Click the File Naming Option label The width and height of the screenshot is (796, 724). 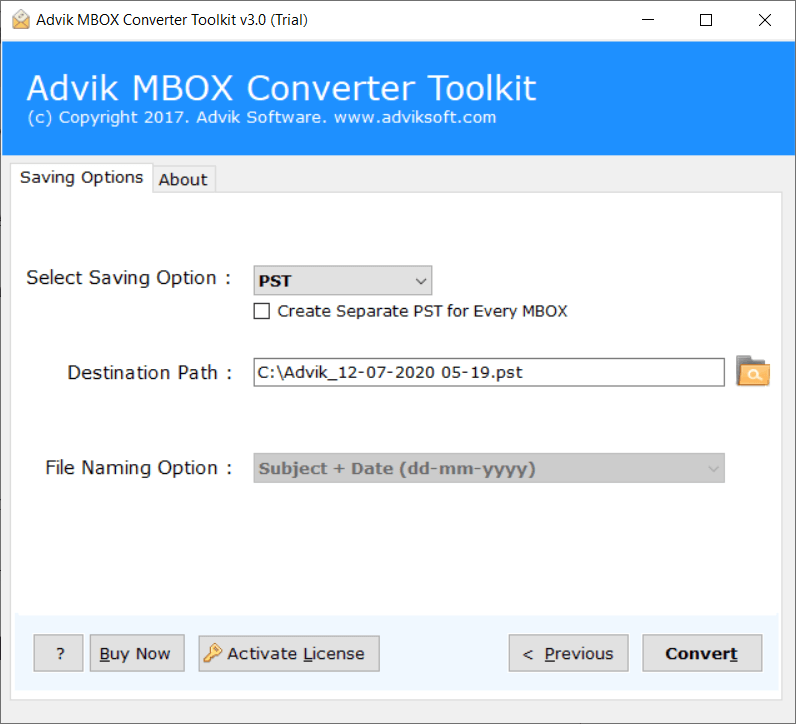click(x=138, y=468)
